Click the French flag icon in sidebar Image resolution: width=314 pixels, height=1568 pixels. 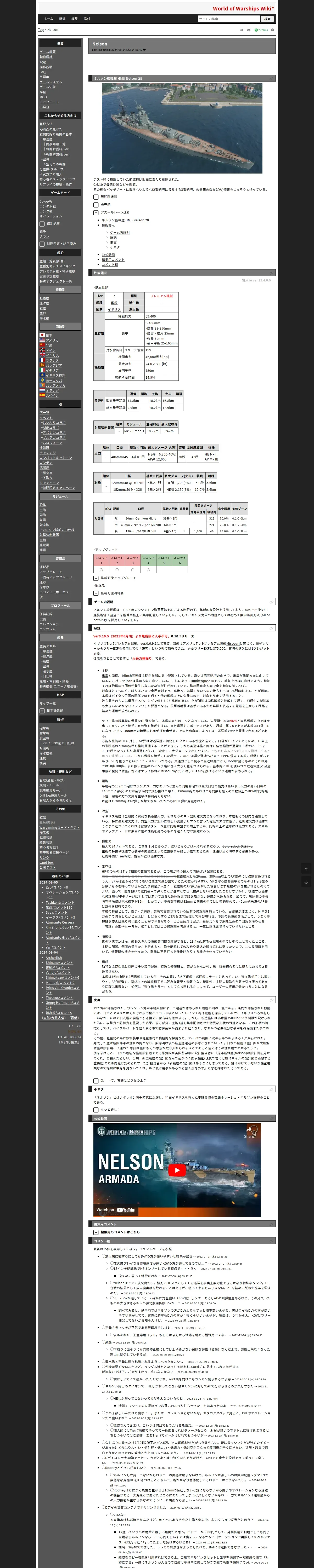[42, 360]
